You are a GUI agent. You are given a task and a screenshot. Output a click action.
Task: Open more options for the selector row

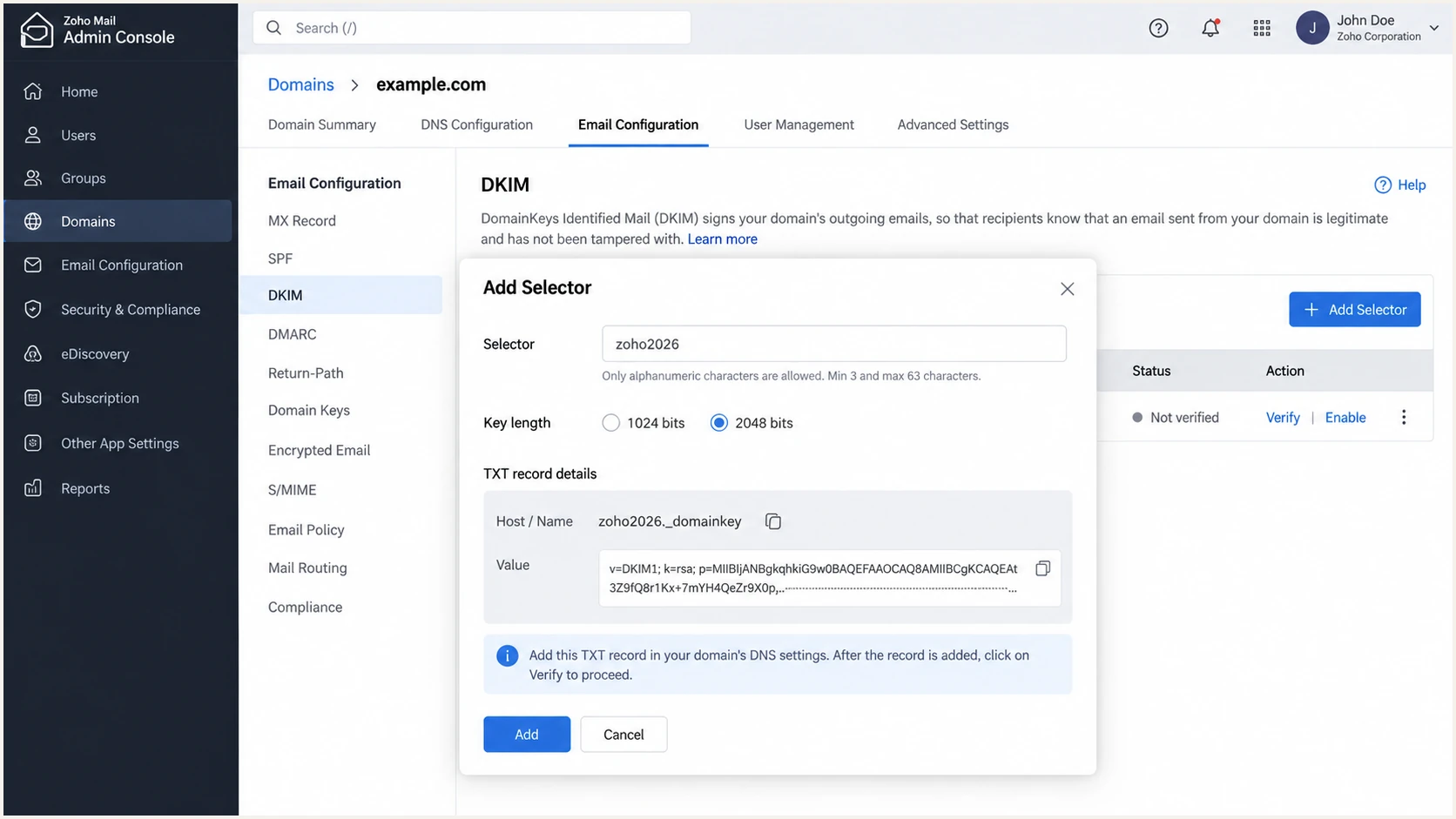pos(1404,417)
